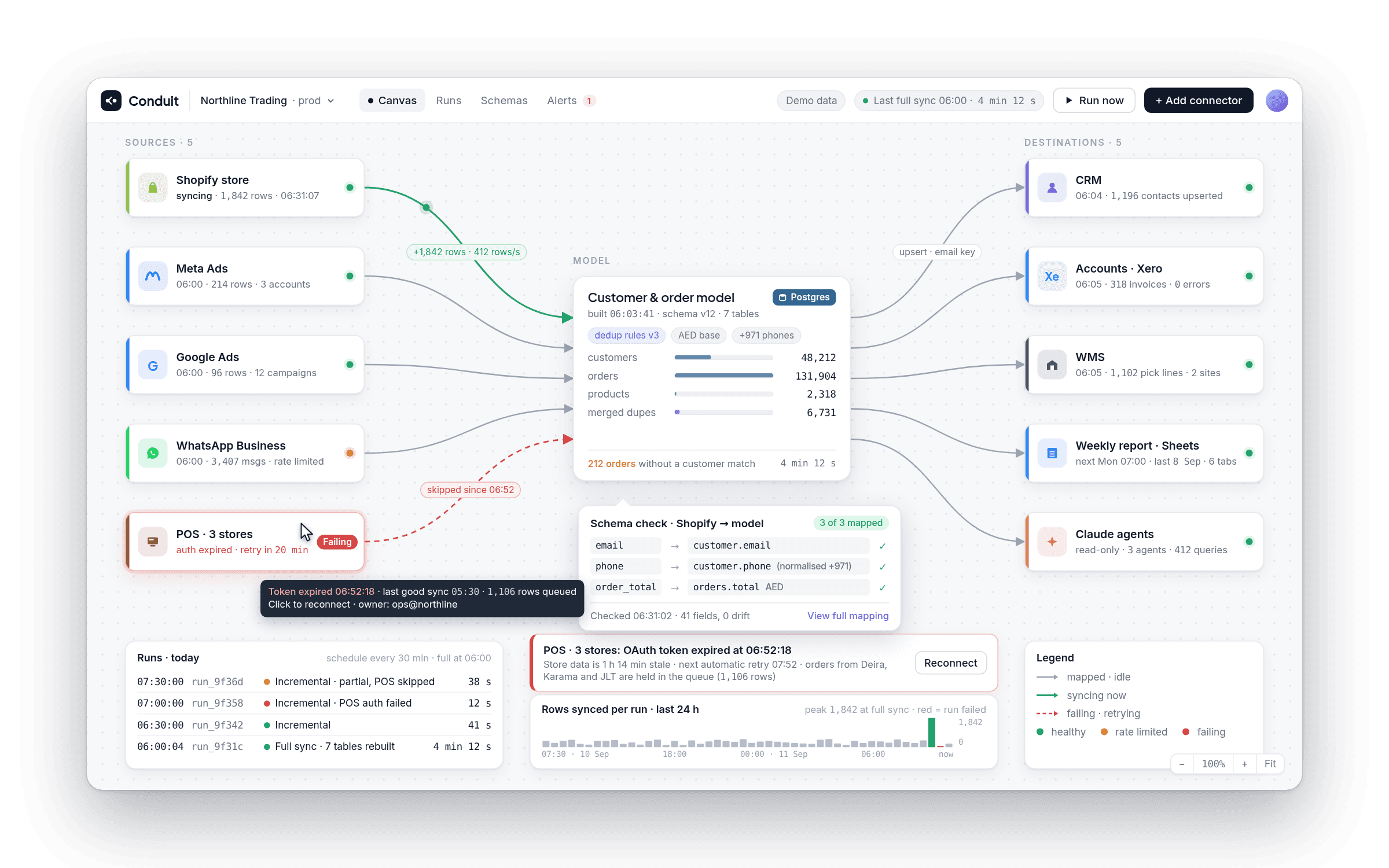Click the merged dupes progress bar
The height and width of the screenshot is (868, 1389).
tap(723, 413)
